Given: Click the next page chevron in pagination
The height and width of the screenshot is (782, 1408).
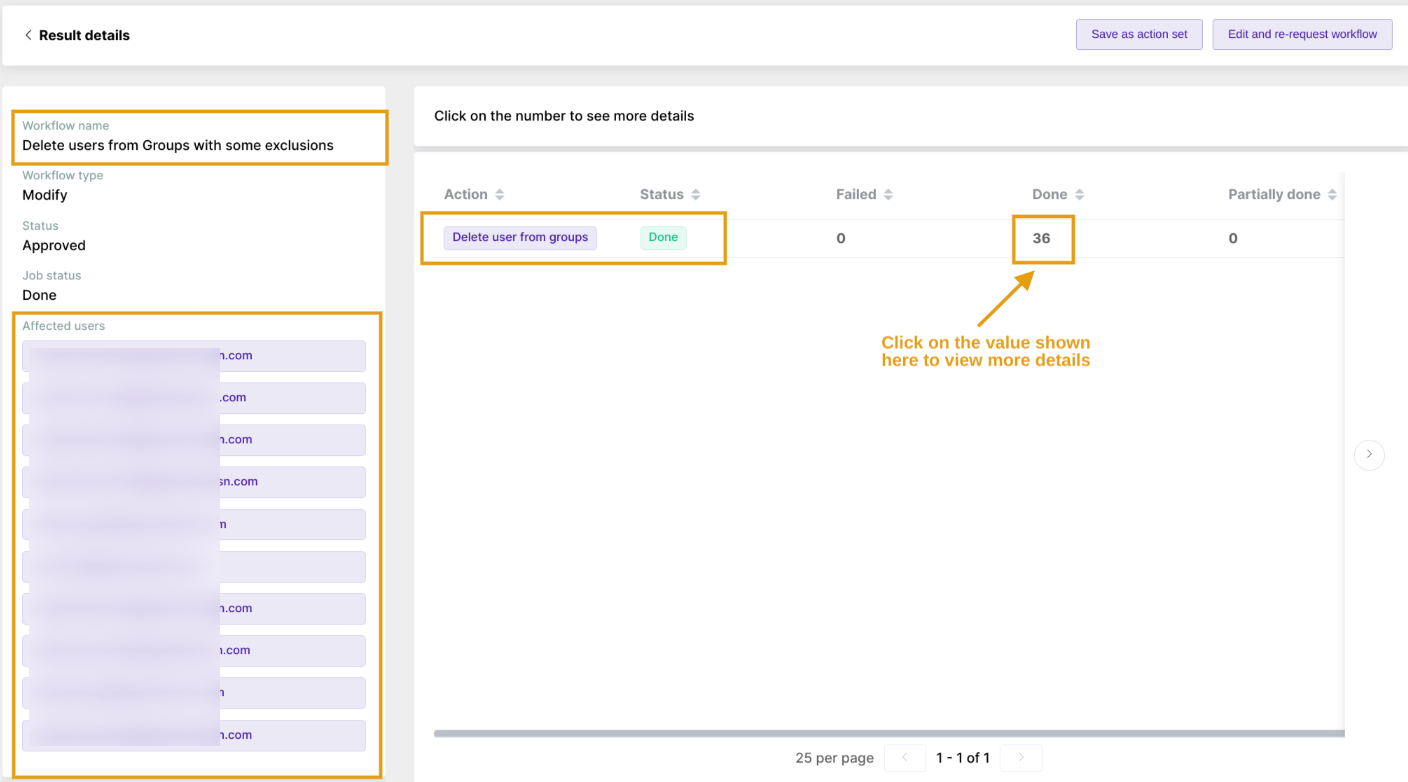Looking at the screenshot, I should (1020, 757).
